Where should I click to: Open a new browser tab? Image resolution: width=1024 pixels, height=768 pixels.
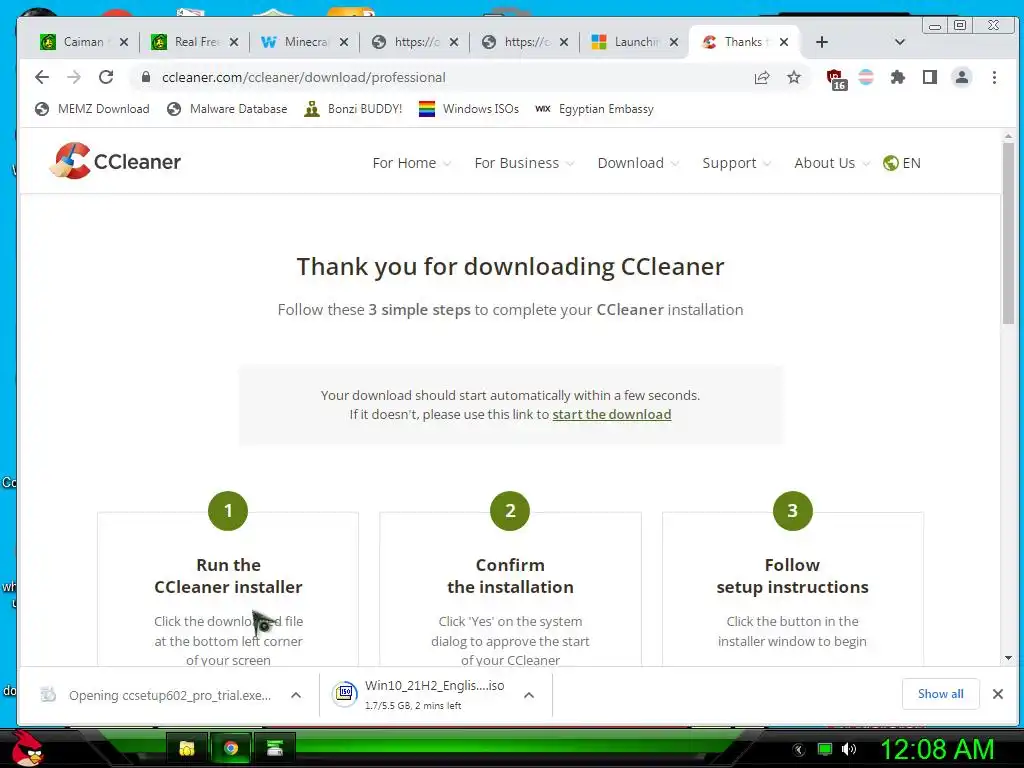click(822, 42)
